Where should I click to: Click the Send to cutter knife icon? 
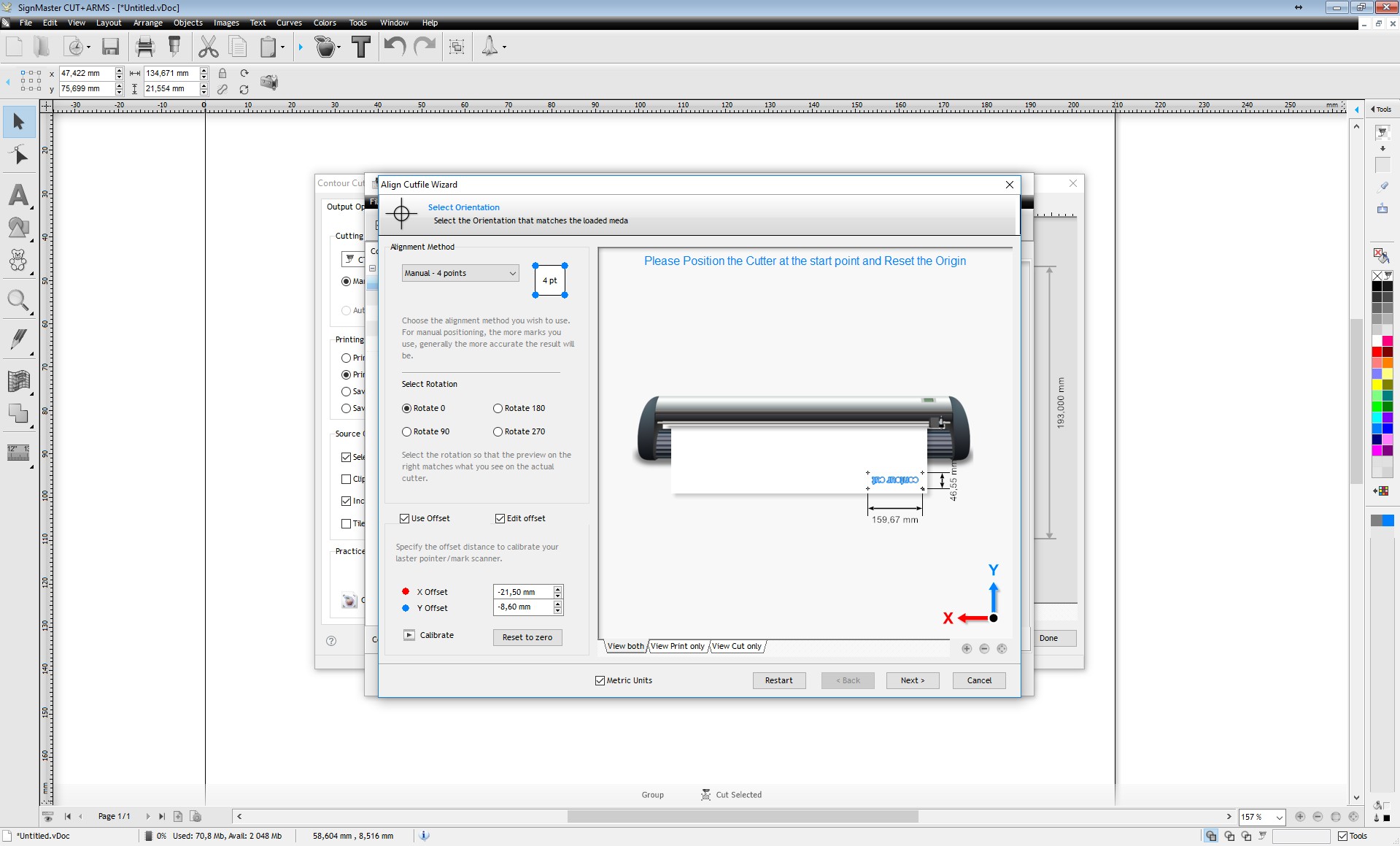[x=174, y=47]
